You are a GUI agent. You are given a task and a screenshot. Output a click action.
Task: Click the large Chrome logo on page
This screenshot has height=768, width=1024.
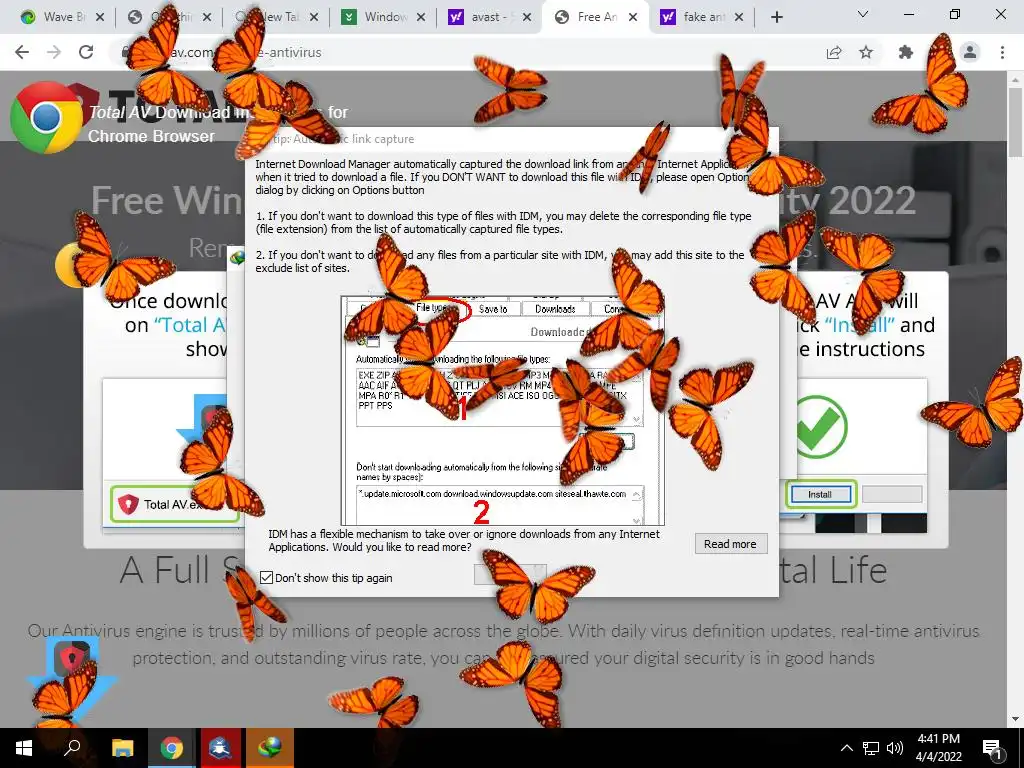coord(46,118)
